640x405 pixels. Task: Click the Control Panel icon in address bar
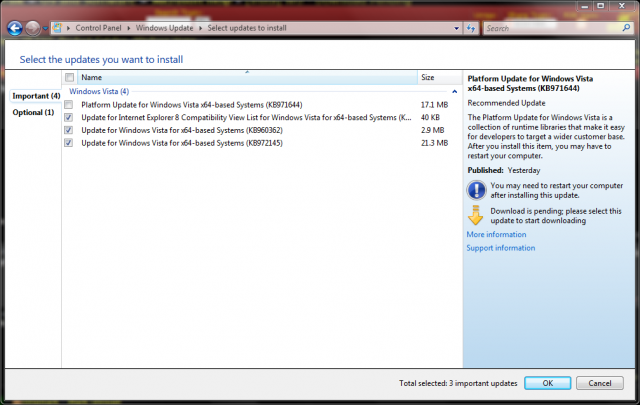tap(57, 28)
